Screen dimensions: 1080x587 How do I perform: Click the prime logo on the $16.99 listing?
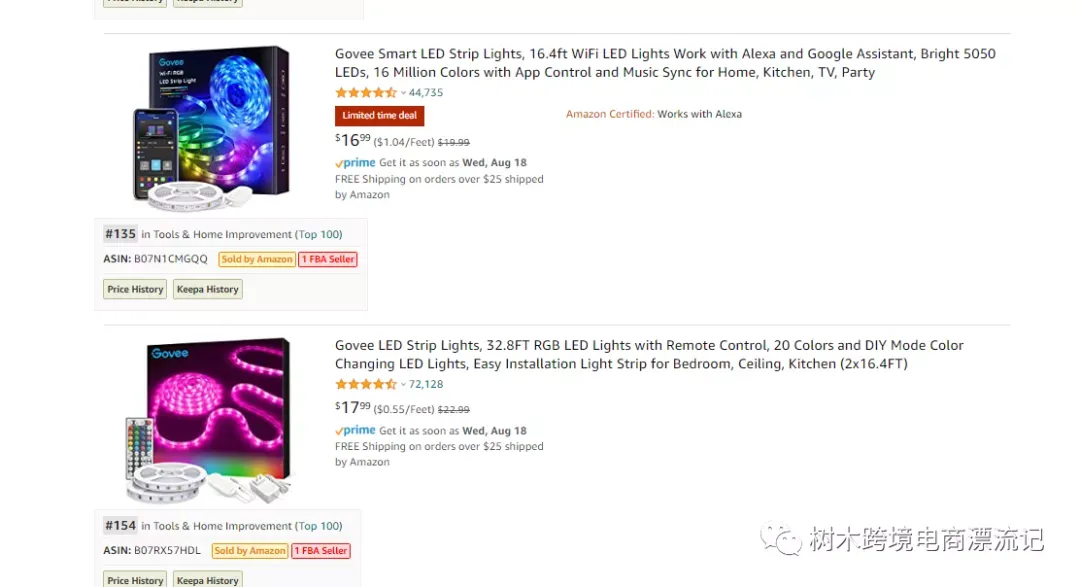point(355,163)
